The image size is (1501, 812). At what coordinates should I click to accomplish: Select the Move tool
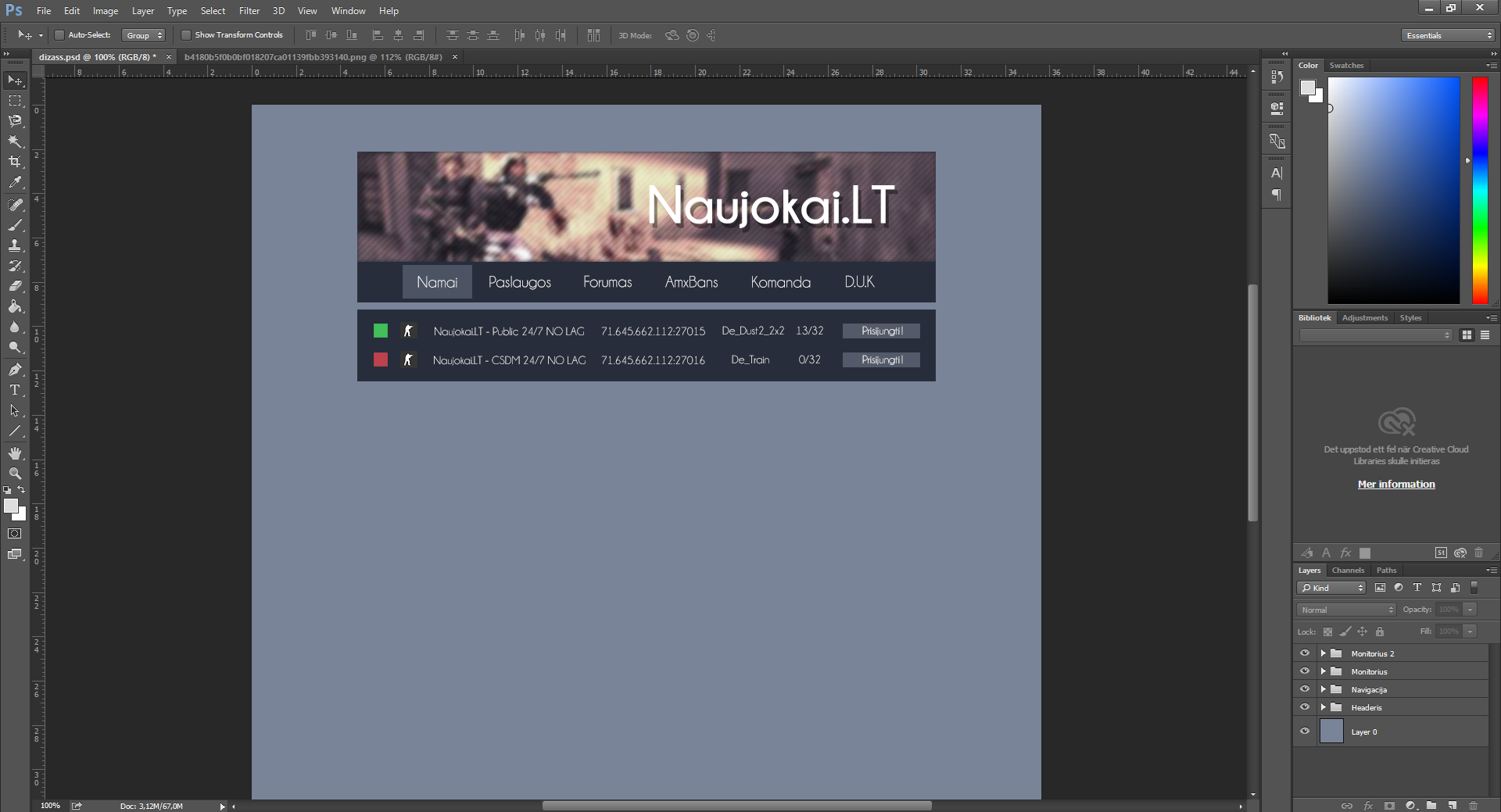click(15, 80)
